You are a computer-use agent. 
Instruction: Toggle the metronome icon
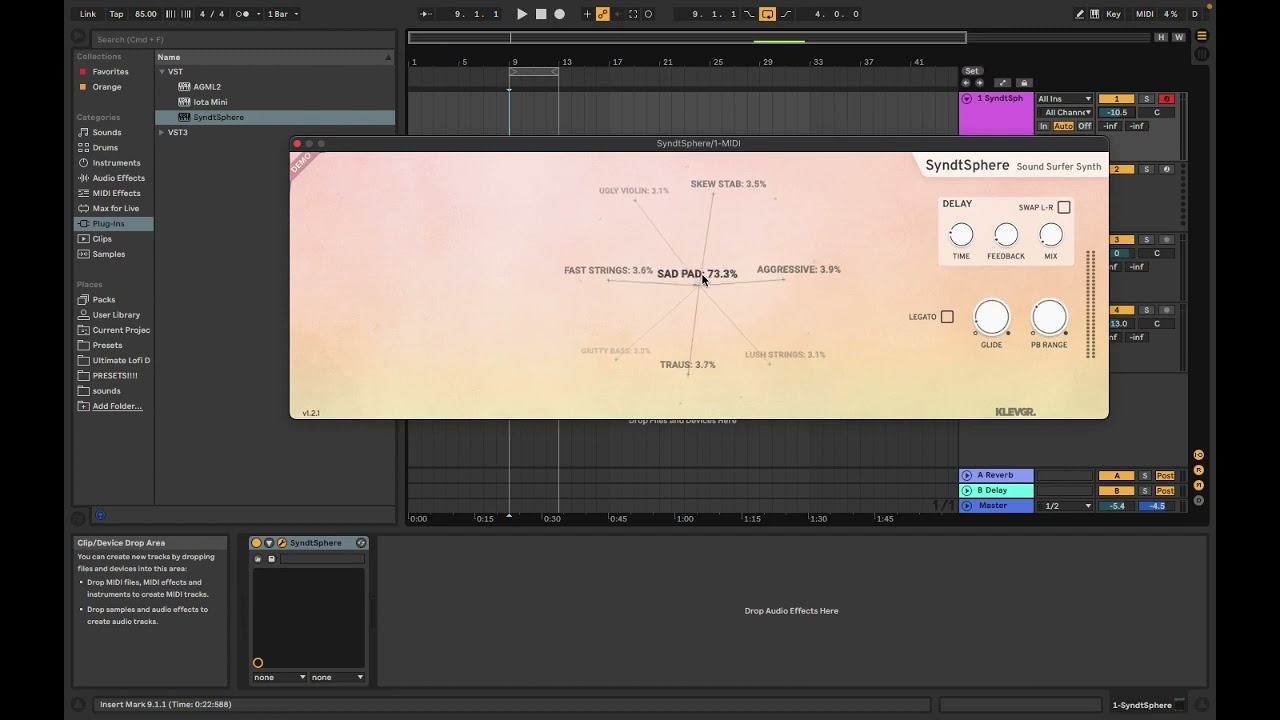point(243,14)
